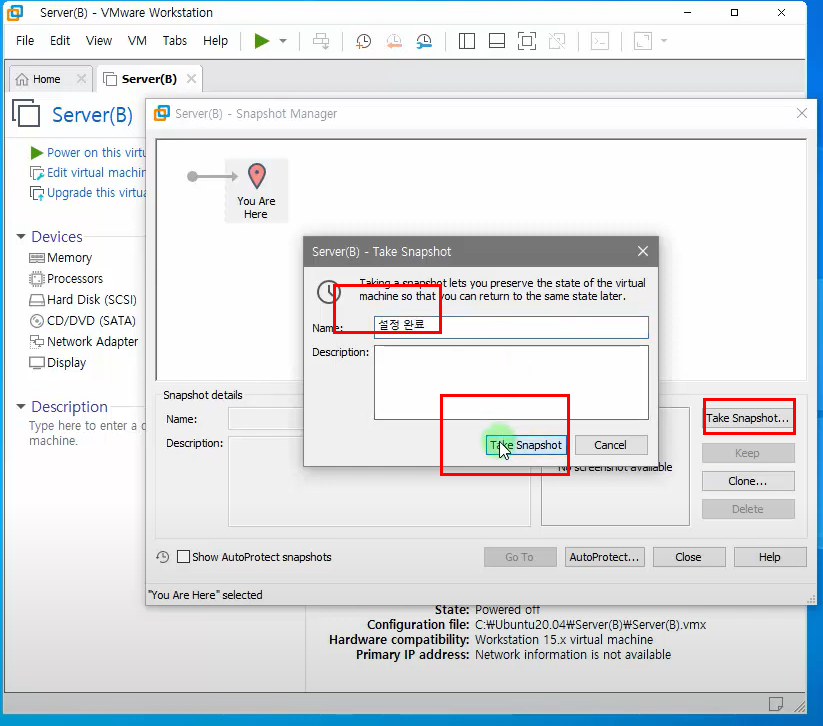Click the Send Ctrl+Alt+Del toolbar icon

[x=321, y=41]
